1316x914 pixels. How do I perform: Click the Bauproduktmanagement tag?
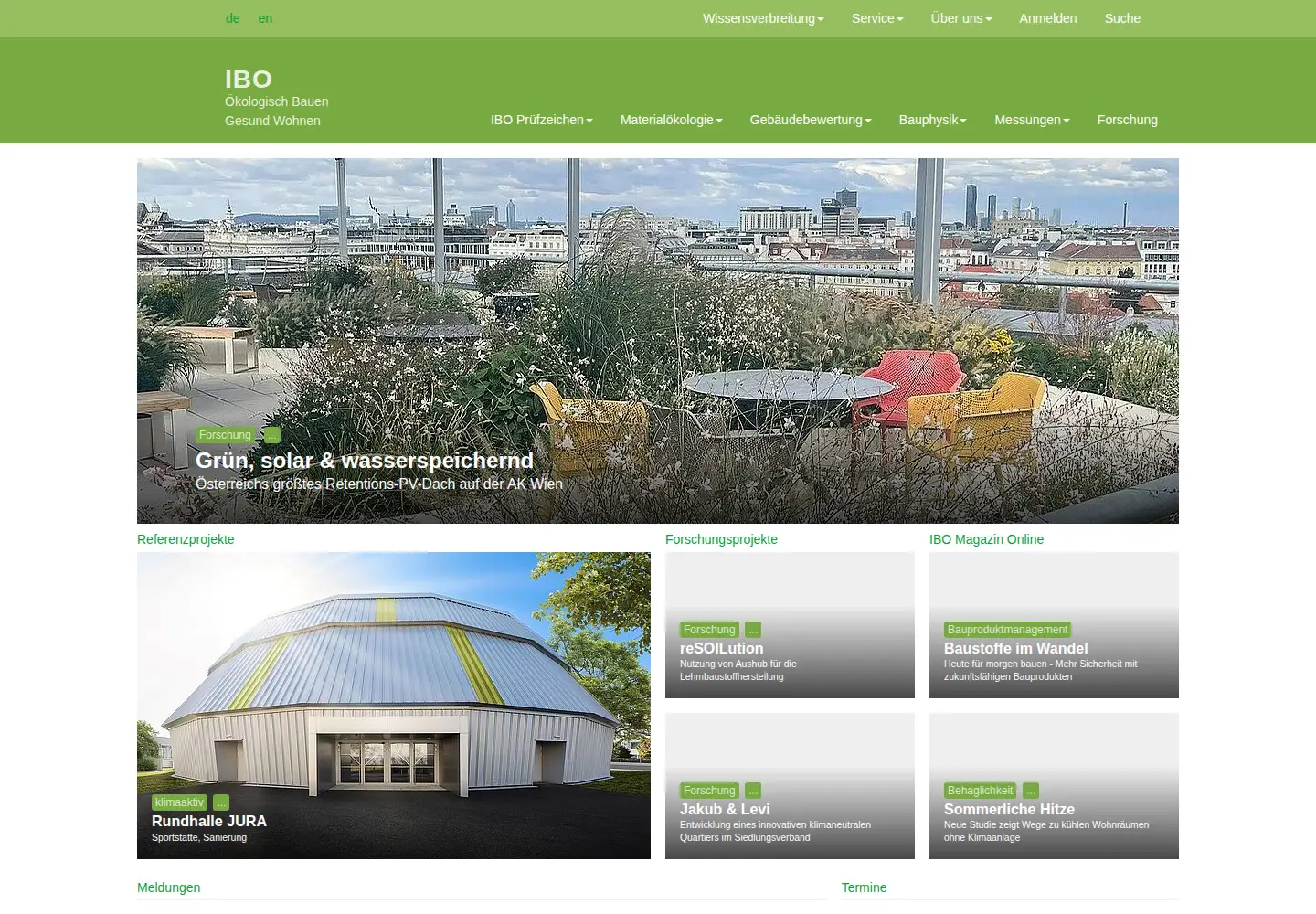pos(1007,630)
